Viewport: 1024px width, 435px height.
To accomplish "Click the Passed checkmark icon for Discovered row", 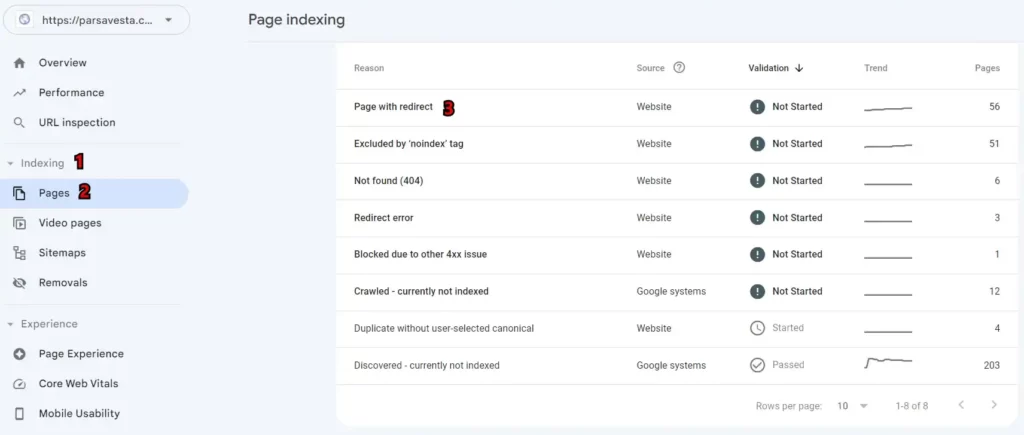I will [757, 365].
